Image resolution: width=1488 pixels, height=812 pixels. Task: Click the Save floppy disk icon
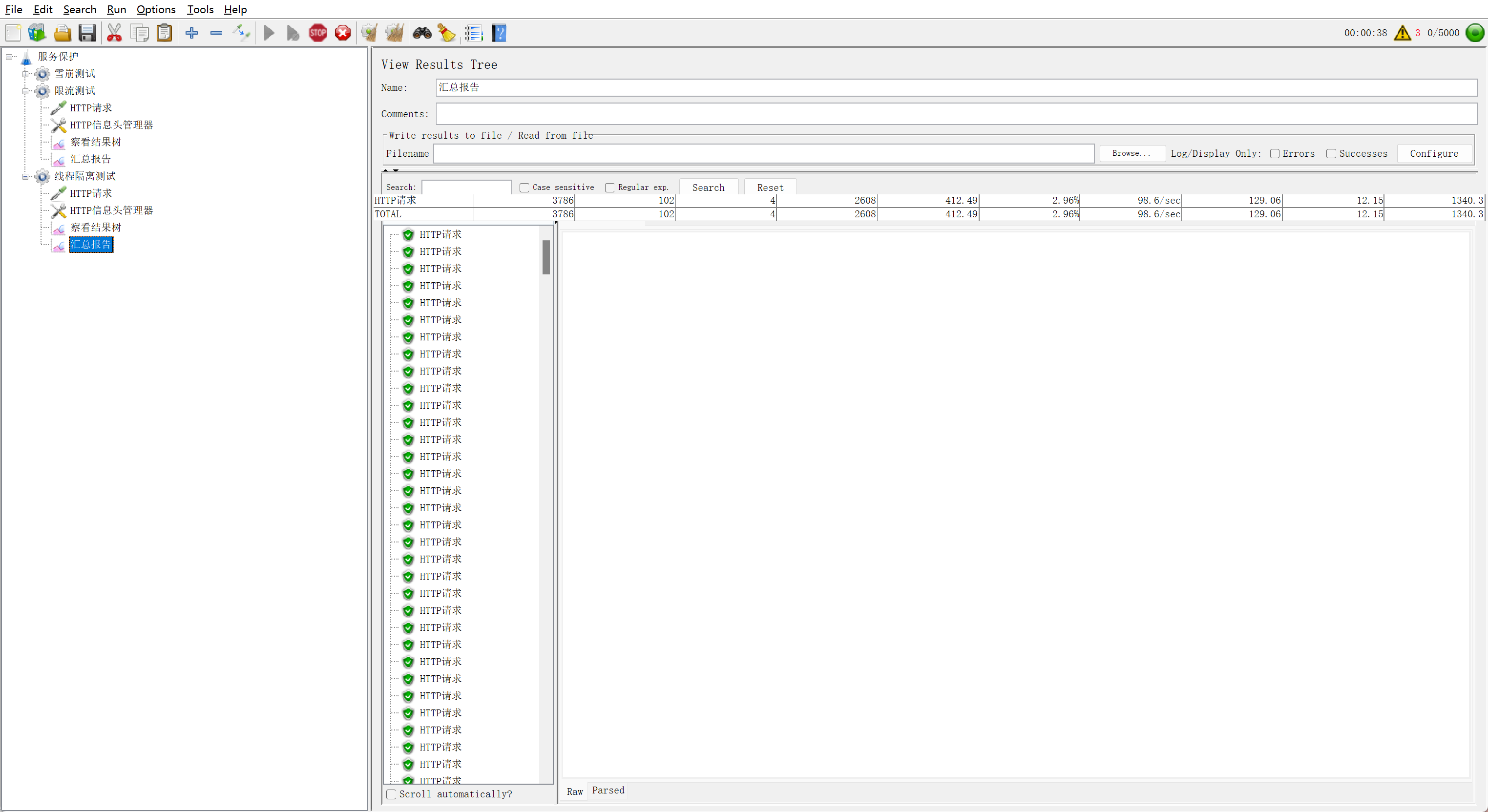[x=87, y=33]
